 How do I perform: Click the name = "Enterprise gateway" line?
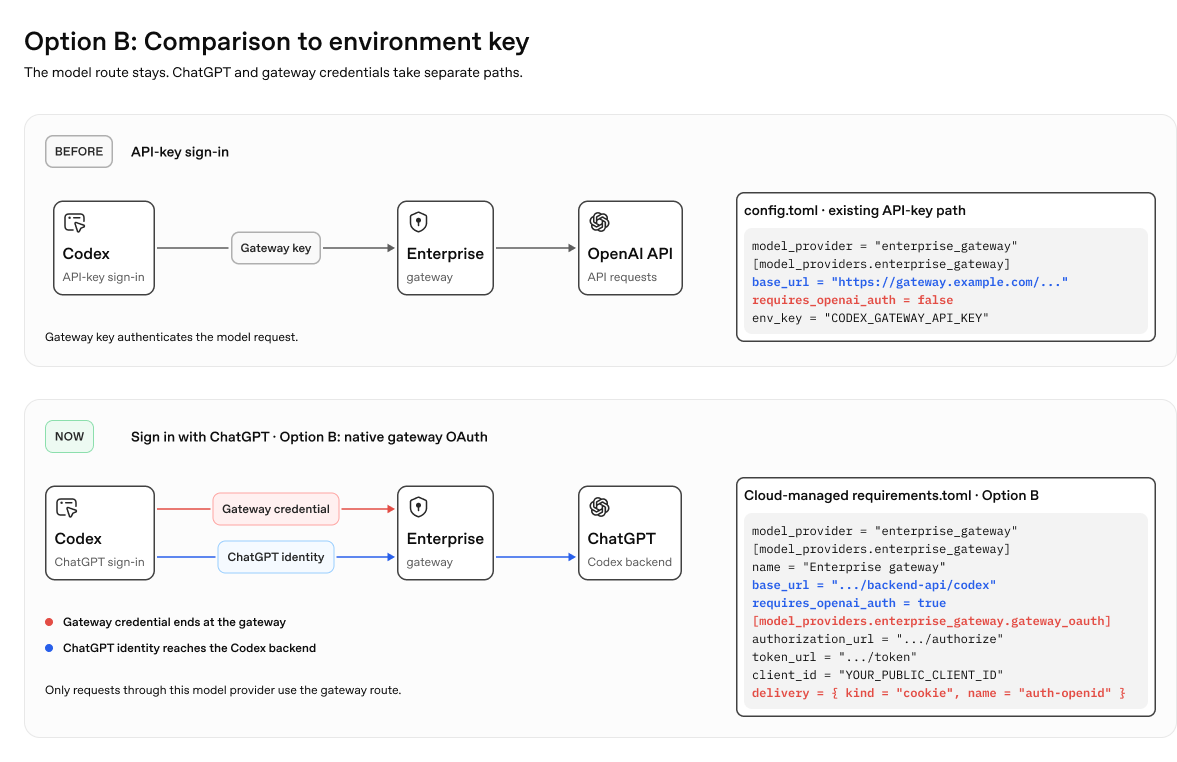click(x=848, y=568)
